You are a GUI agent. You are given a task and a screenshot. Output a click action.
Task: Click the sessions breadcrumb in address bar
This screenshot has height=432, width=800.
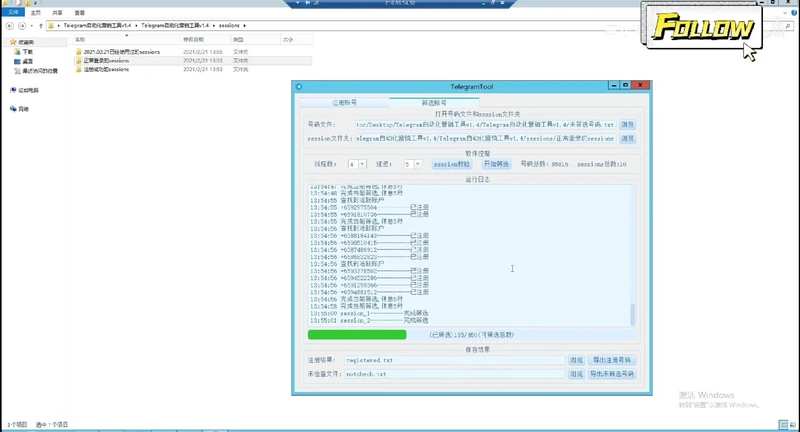tap(229, 26)
